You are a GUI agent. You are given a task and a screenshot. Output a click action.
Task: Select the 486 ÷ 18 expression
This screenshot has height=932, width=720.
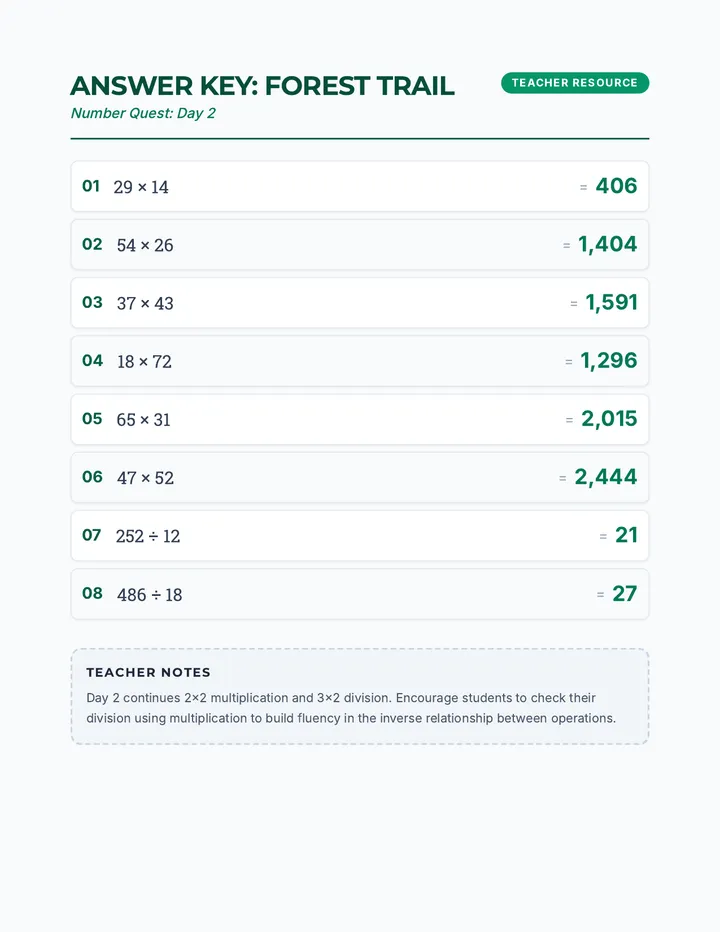(150, 594)
